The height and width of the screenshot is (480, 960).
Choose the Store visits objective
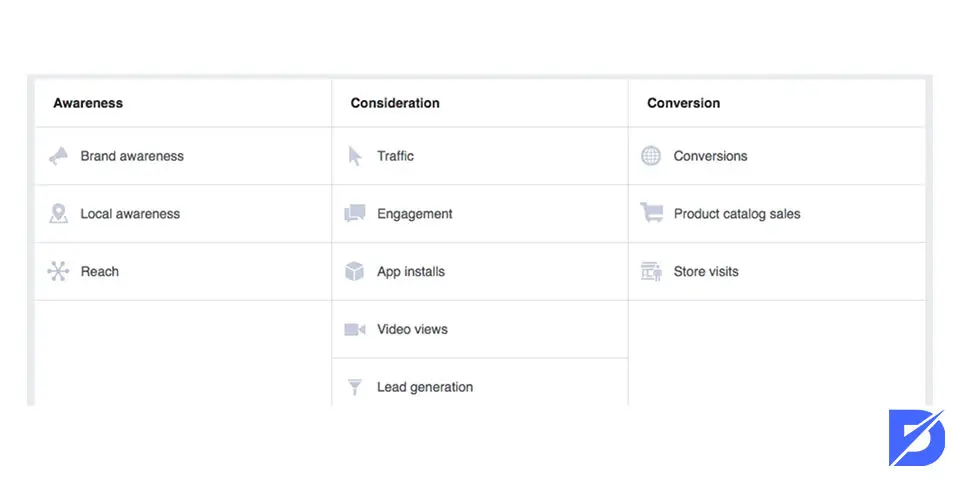(x=706, y=271)
